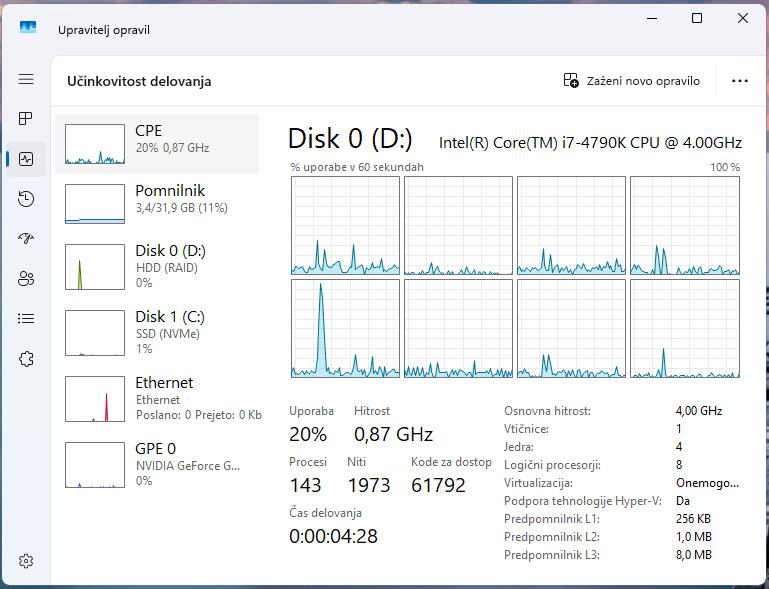The width and height of the screenshot is (769, 589).
Task: Click the Hyper-V support value Da
Action: click(x=683, y=501)
